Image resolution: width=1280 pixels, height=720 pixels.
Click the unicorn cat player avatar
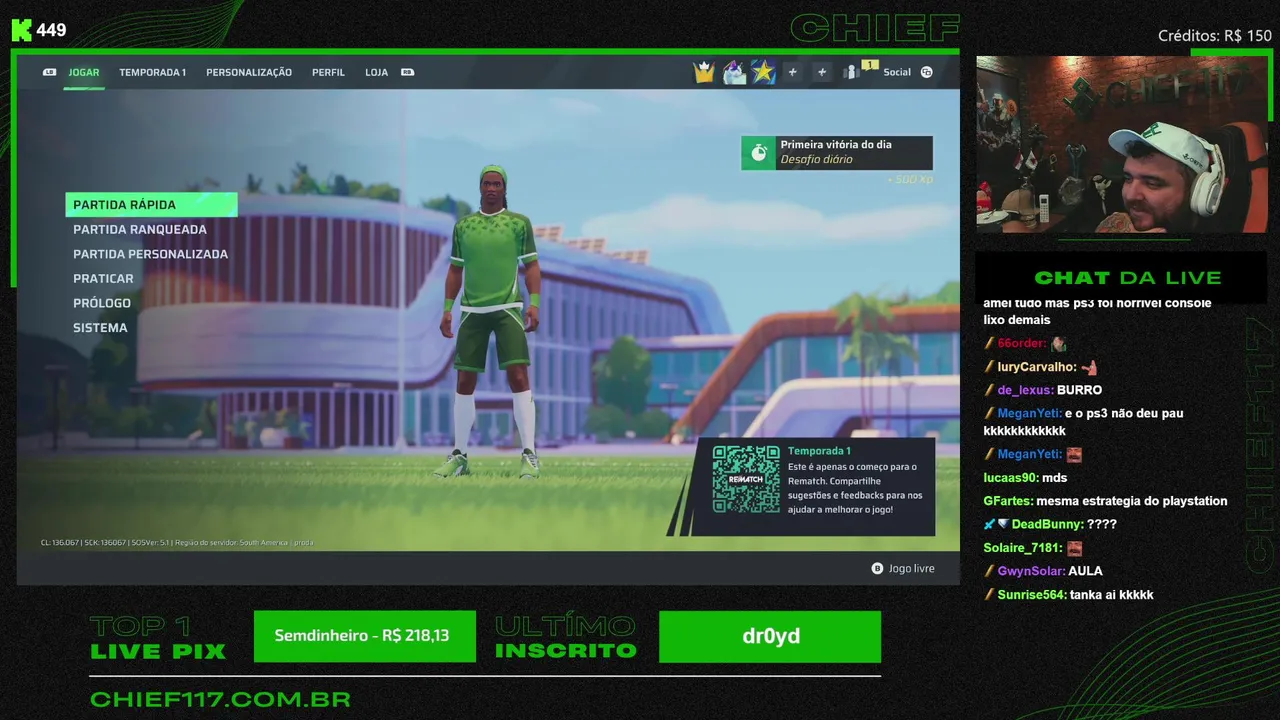tap(734, 72)
